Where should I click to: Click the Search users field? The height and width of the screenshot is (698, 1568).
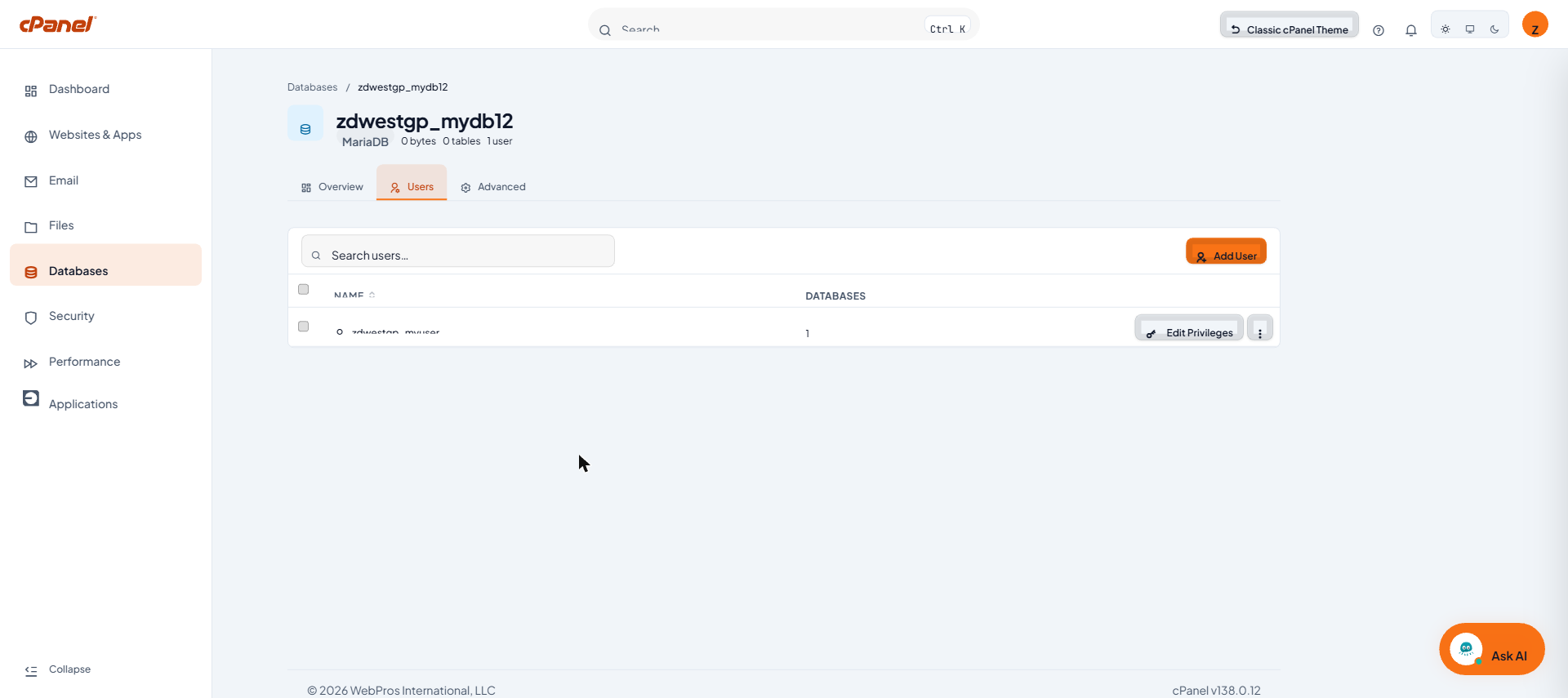pyautogui.click(x=458, y=251)
